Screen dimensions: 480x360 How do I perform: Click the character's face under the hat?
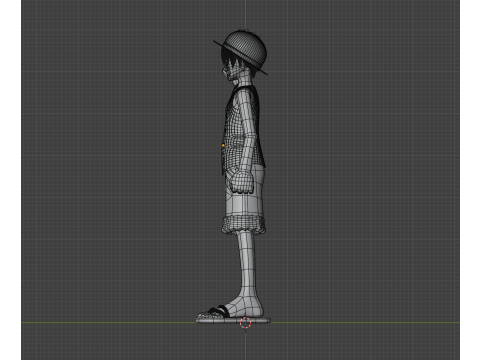pos(231,72)
